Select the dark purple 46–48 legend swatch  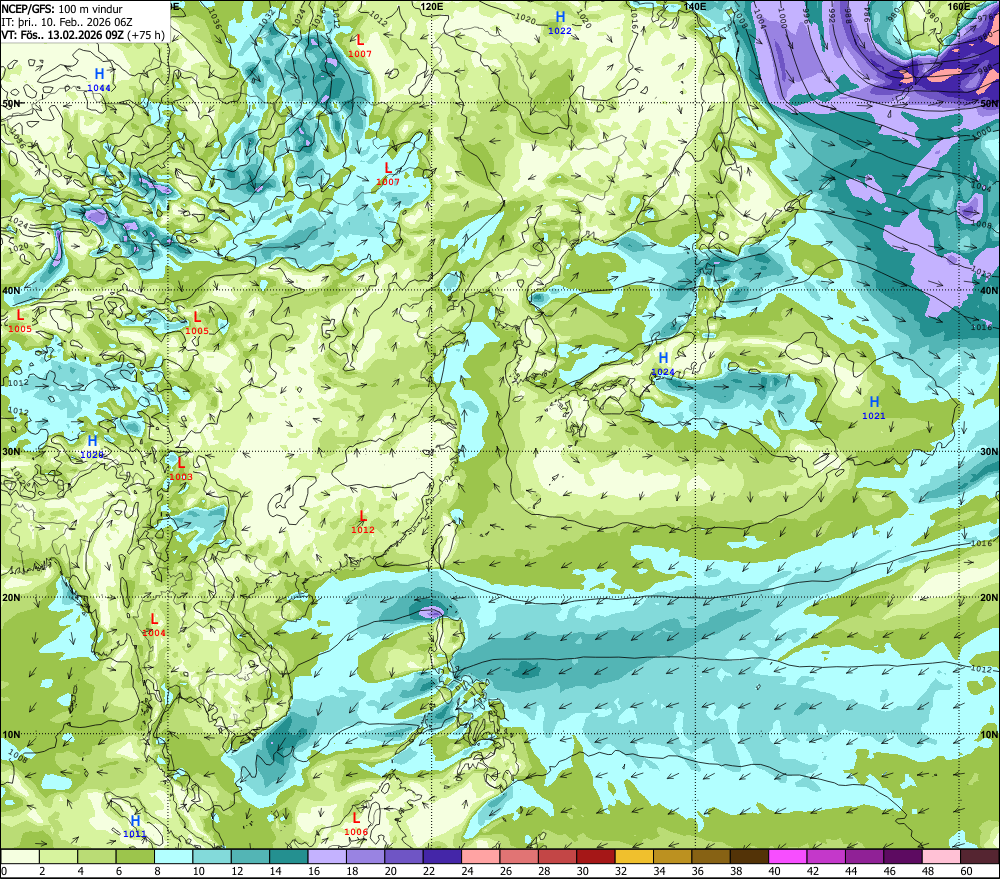click(x=902, y=856)
